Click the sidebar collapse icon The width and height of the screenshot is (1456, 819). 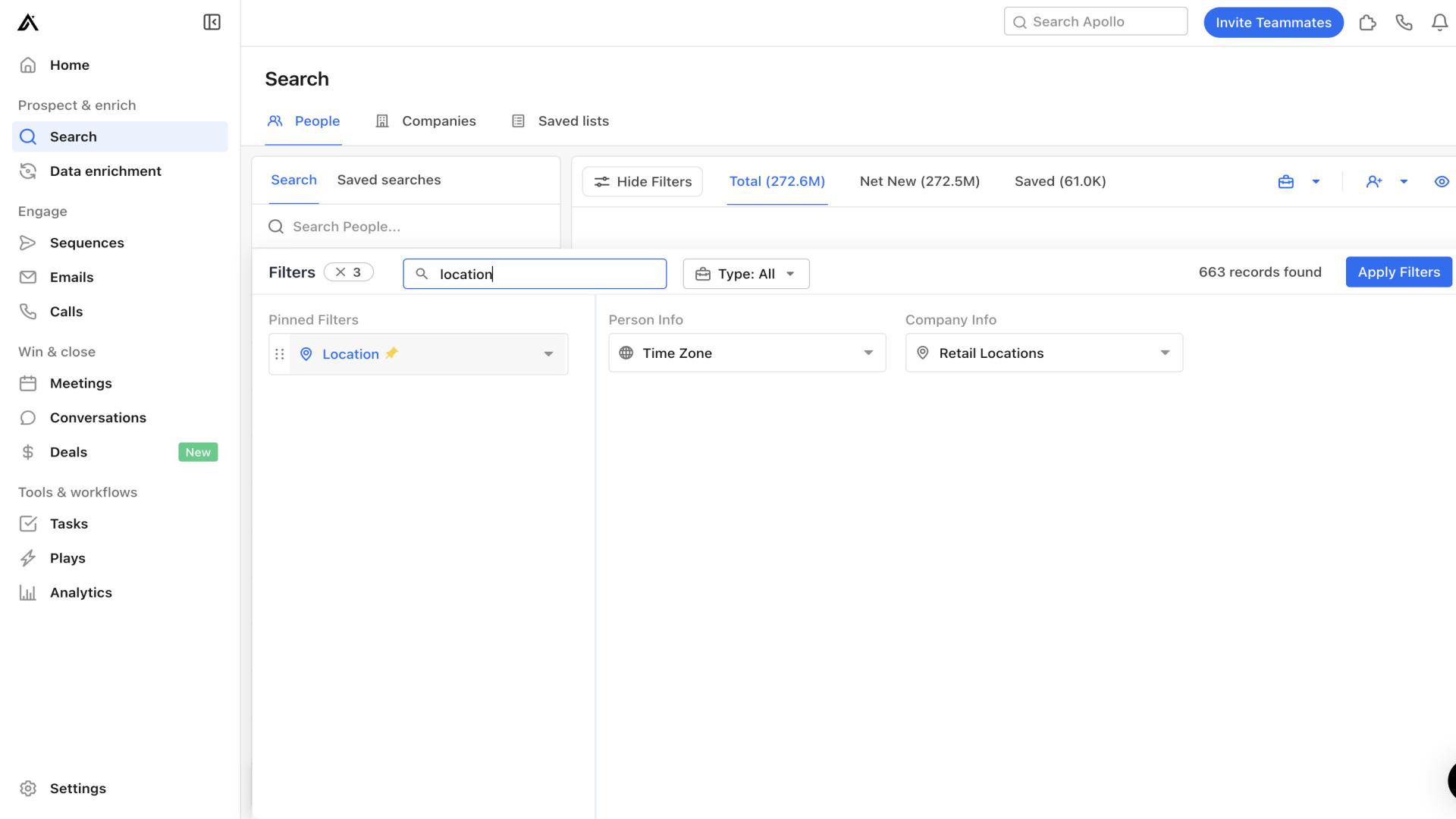(211, 22)
